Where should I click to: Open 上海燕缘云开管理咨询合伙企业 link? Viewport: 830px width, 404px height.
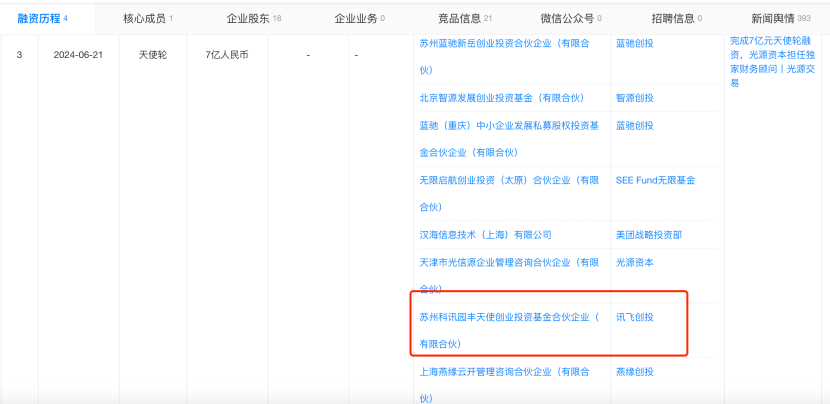504,385
